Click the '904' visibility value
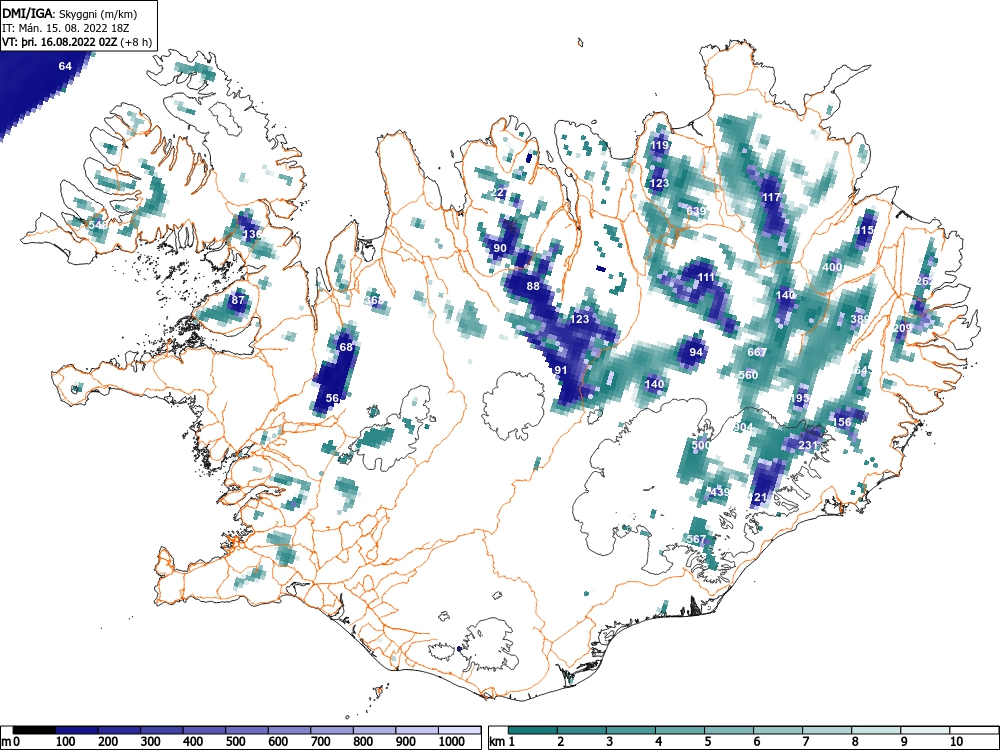This screenshot has height=750, width=1000. tap(743, 428)
